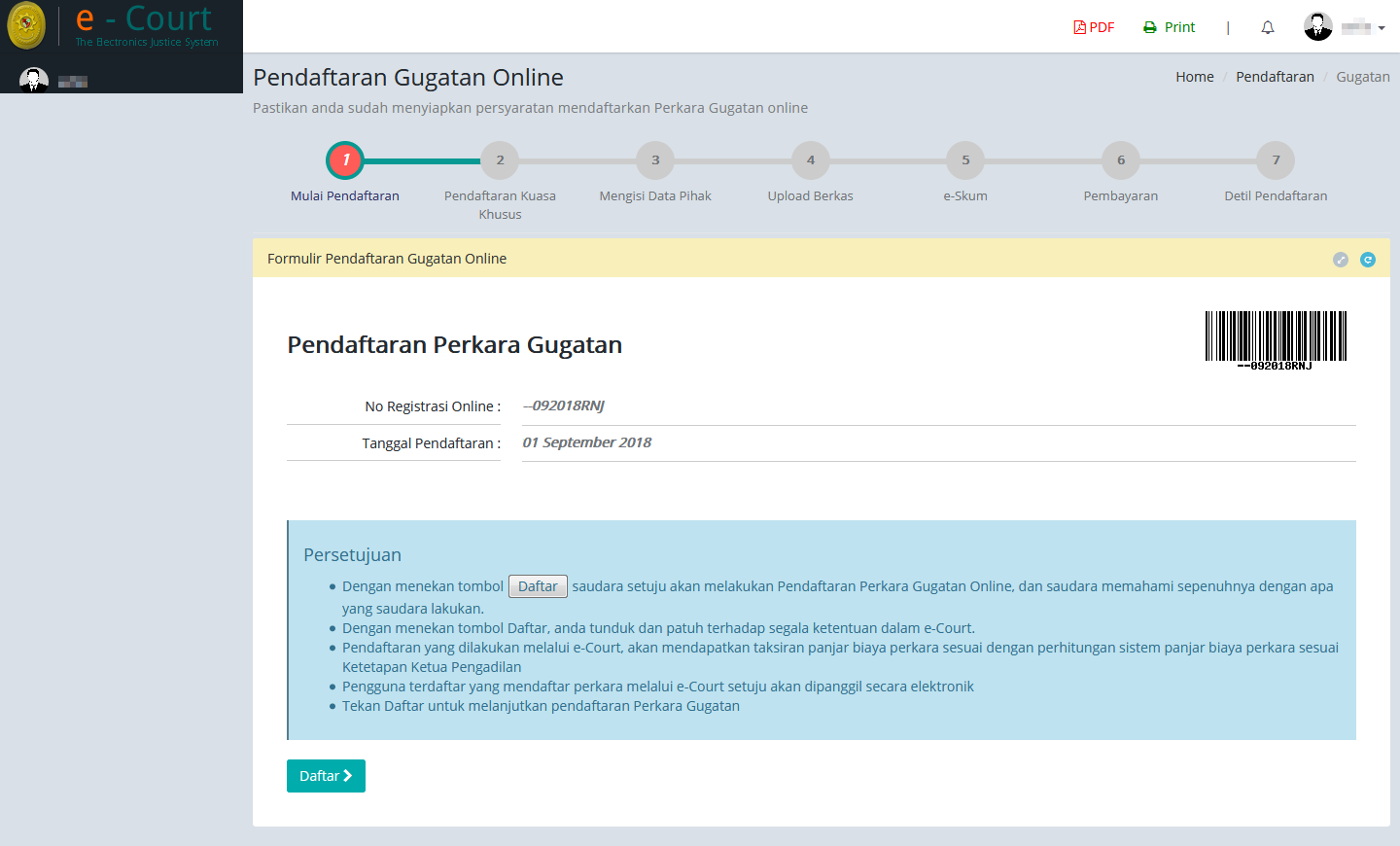Screen dimensions: 1400x846
Task: Click the teal Daftar submit button
Action: tap(326, 776)
